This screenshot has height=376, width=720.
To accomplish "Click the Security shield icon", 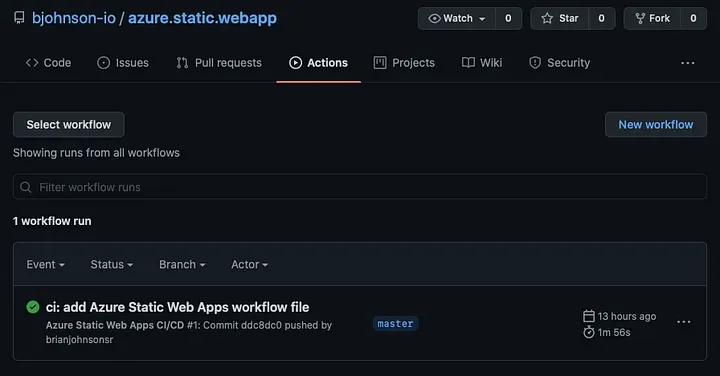I will [x=535, y=63].
